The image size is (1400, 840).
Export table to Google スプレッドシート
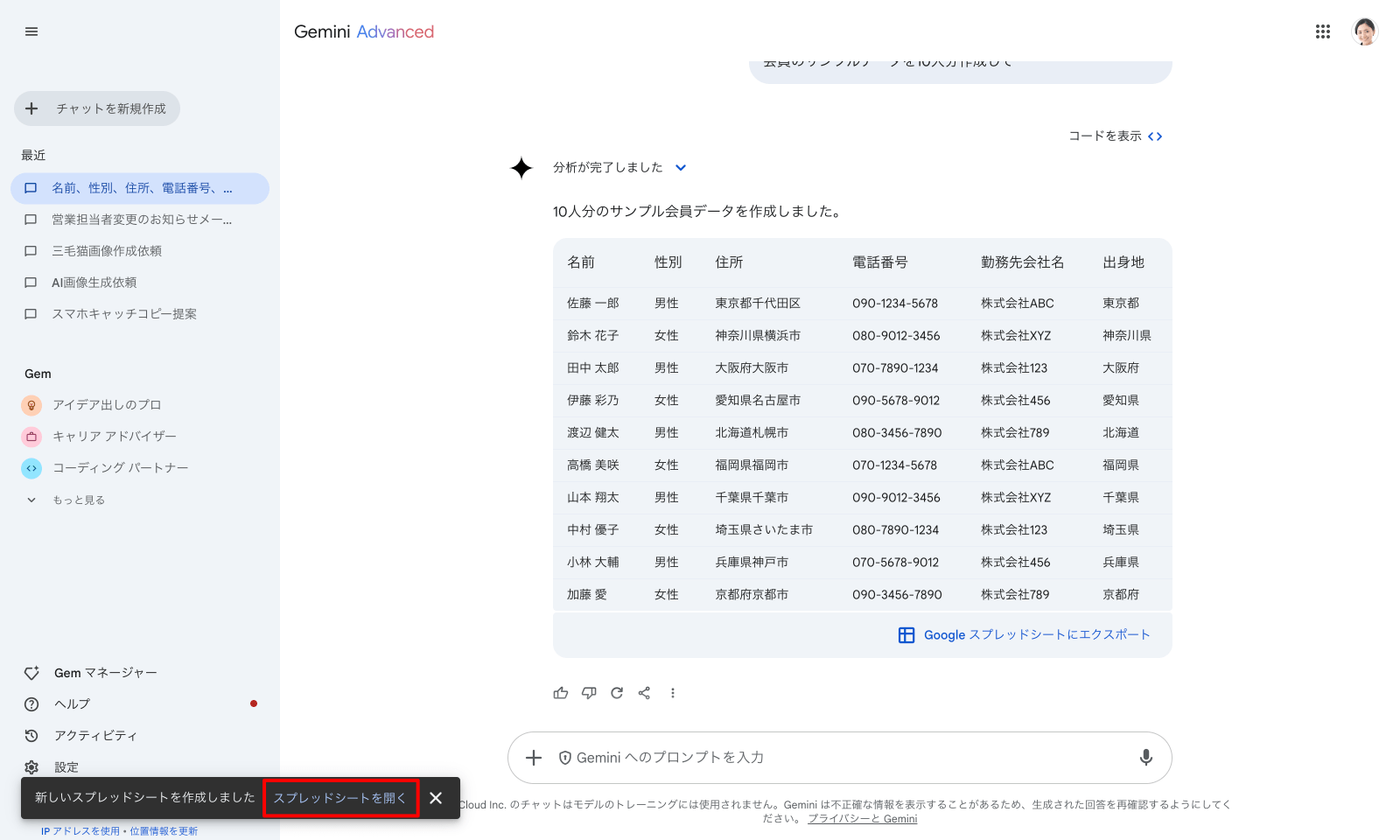click(x=1024, y=635)
